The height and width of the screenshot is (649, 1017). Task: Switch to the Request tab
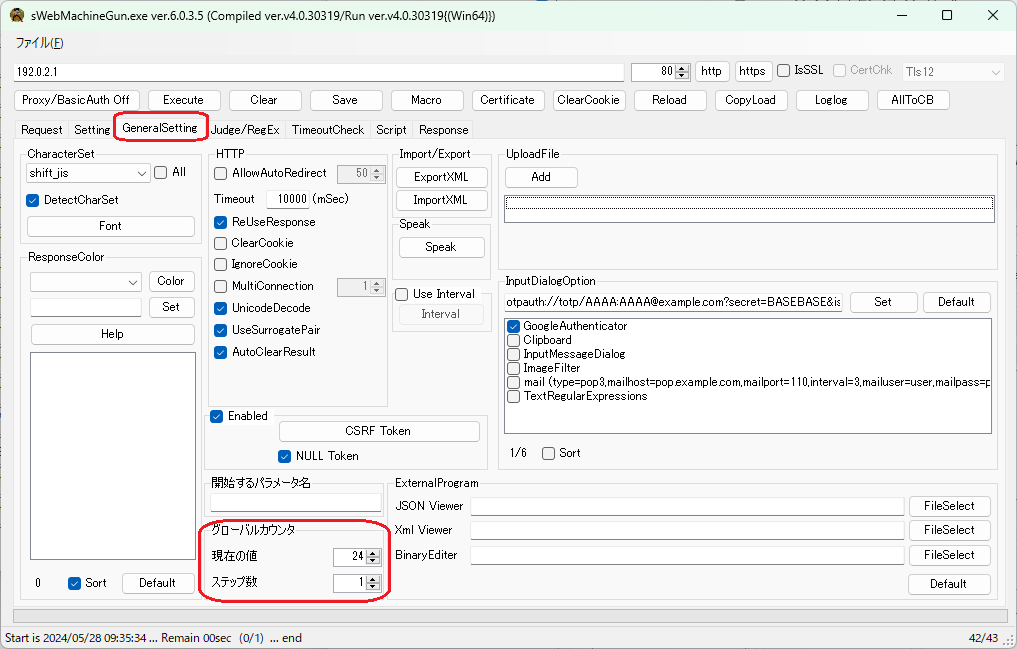[x=42, y=130]
